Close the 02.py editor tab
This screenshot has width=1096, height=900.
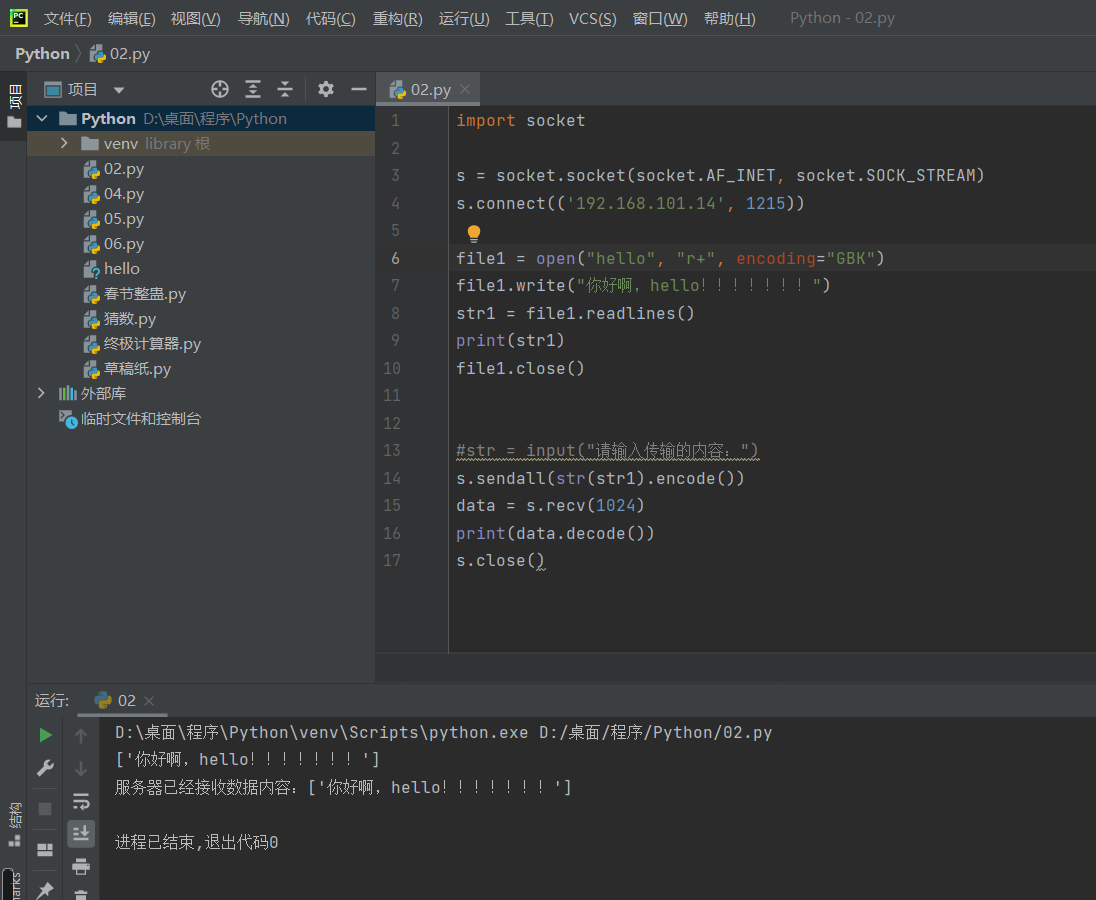[x=465, y=89]
